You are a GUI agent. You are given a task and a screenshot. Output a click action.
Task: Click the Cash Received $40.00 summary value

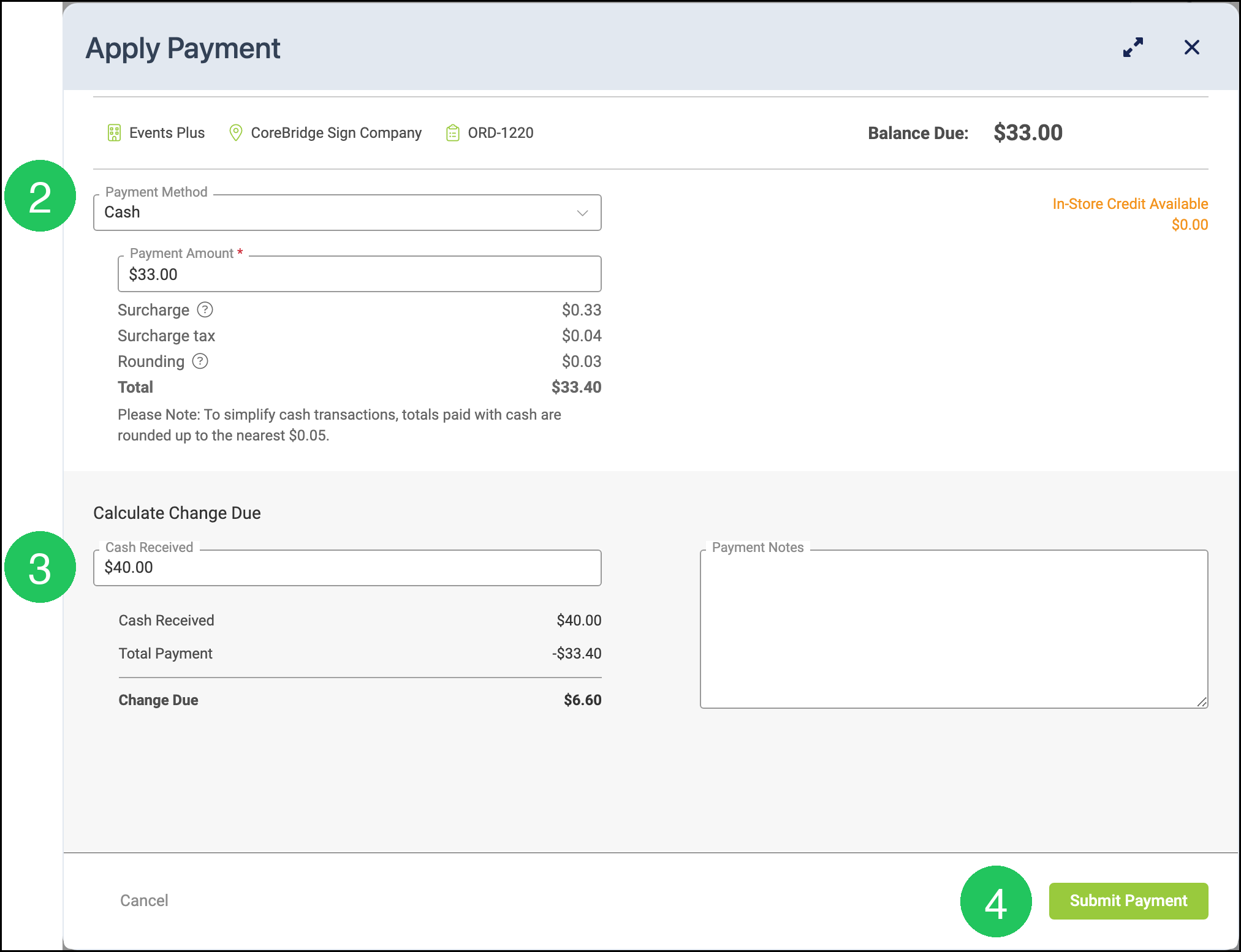tap(579, 621)
